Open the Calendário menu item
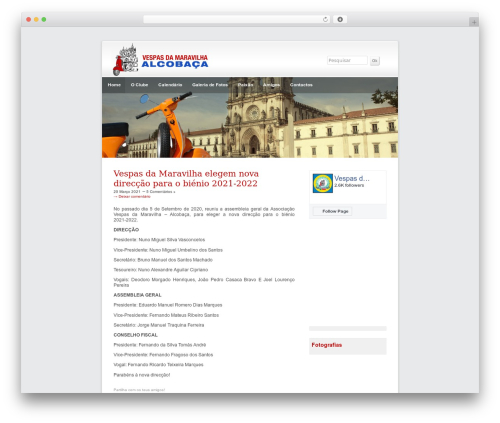 pos(170,85)
